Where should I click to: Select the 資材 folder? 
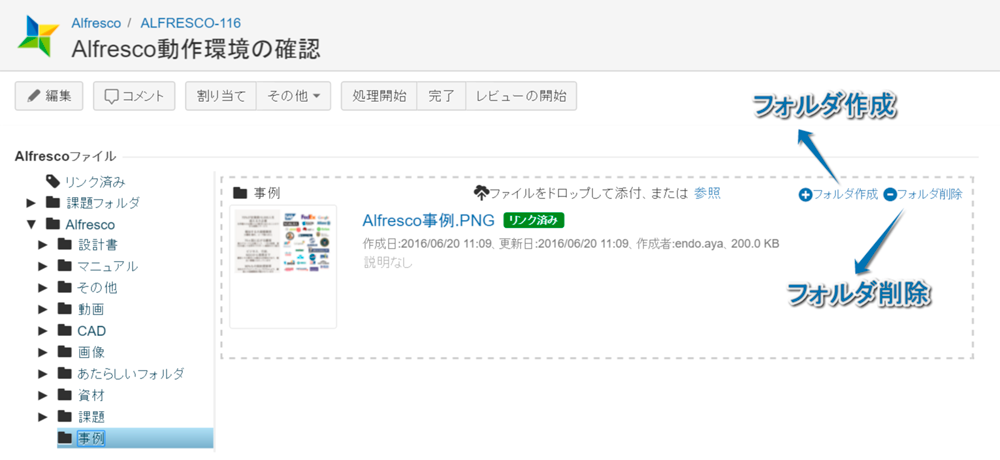91,395
